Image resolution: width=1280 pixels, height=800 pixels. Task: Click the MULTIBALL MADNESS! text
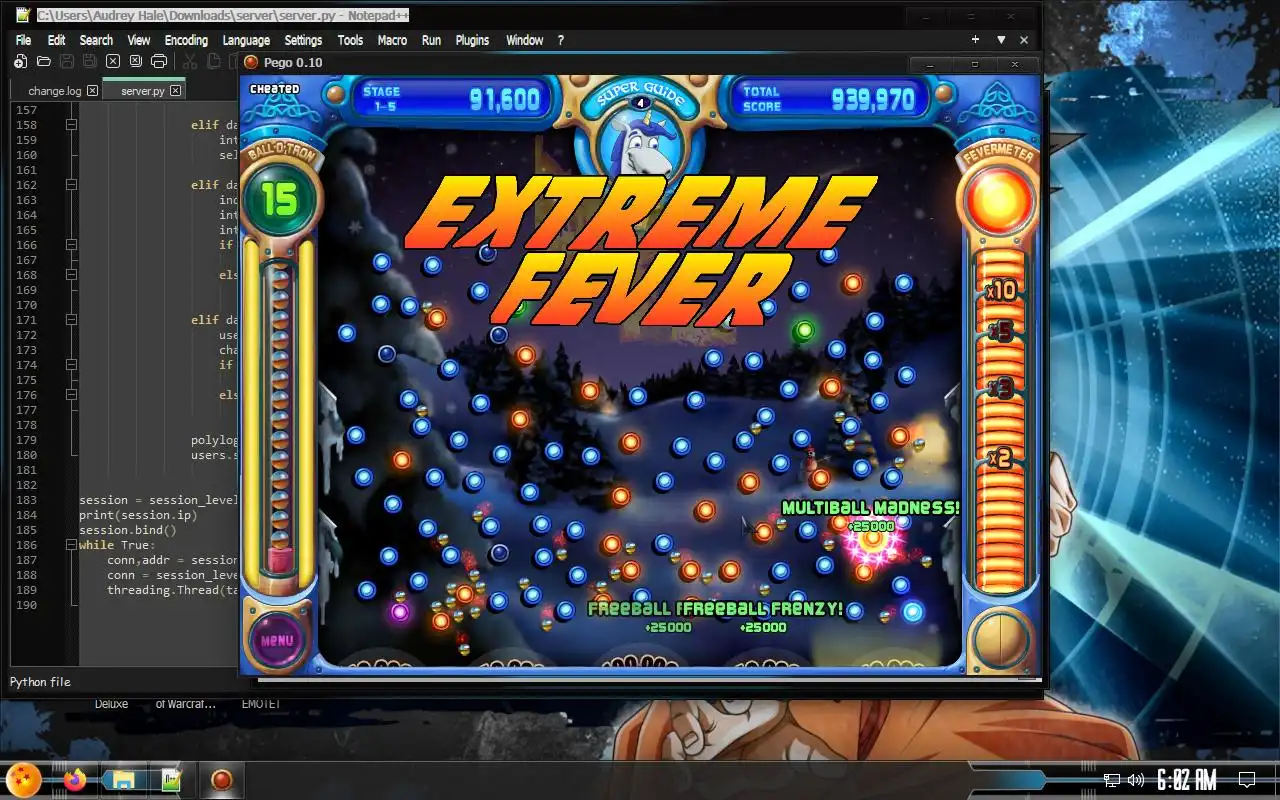tap(870, 508)
